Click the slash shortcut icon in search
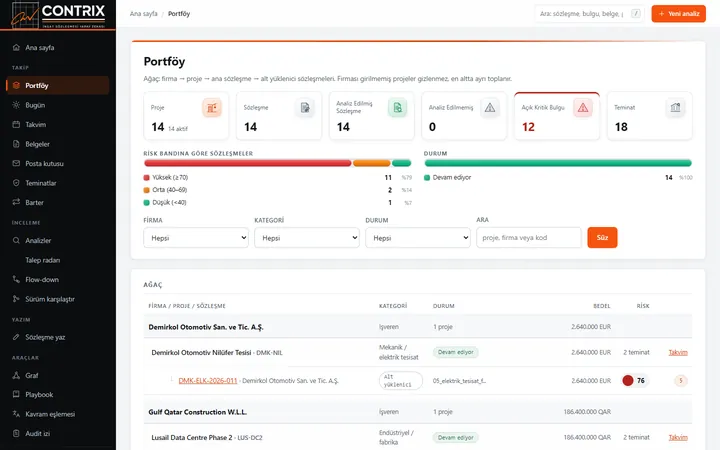 pos(636,14)
